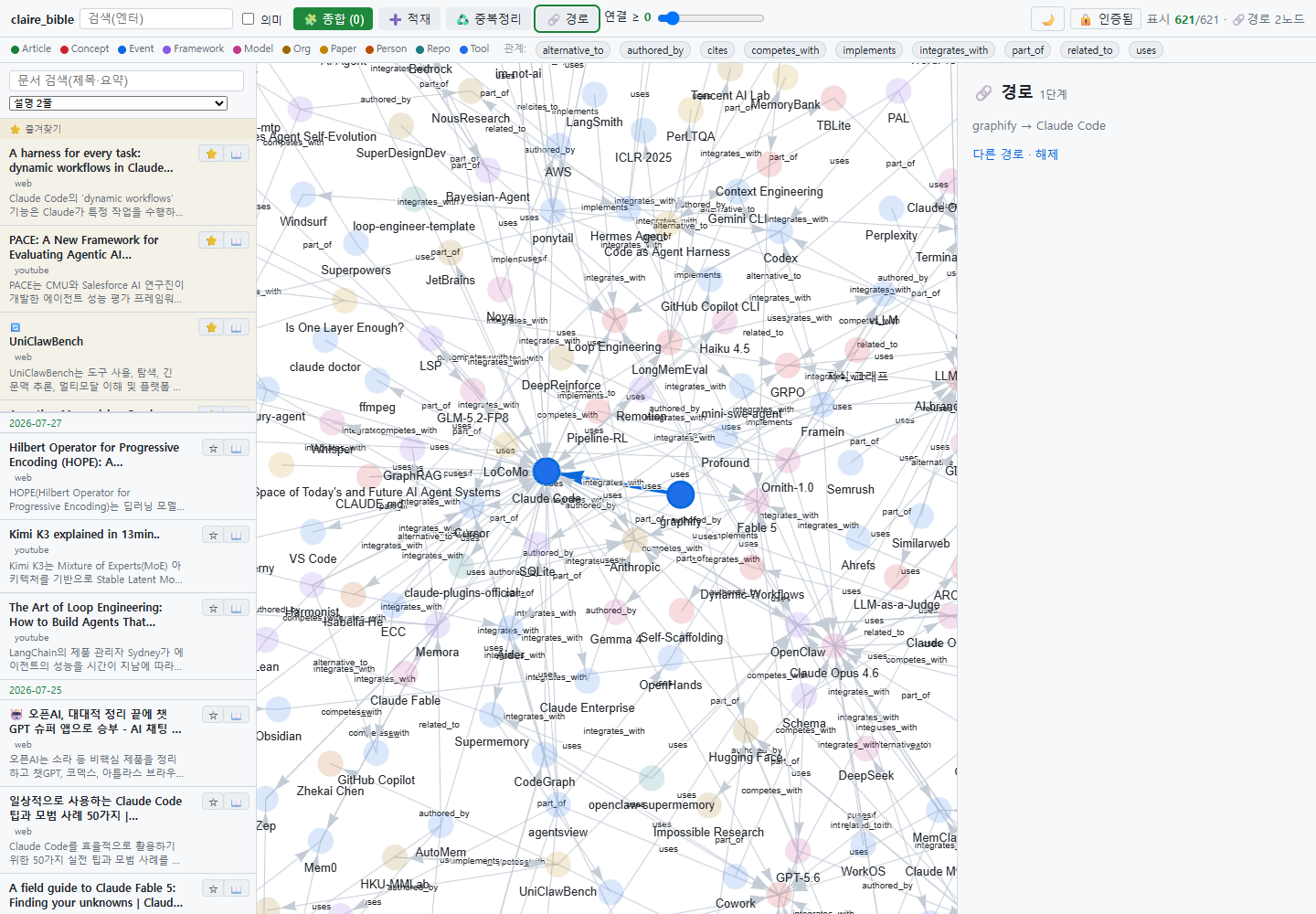The height and width of the screenshot is (914, 1316).
Task: Filter by alternative_to relation
Action: tap(573, 50)
